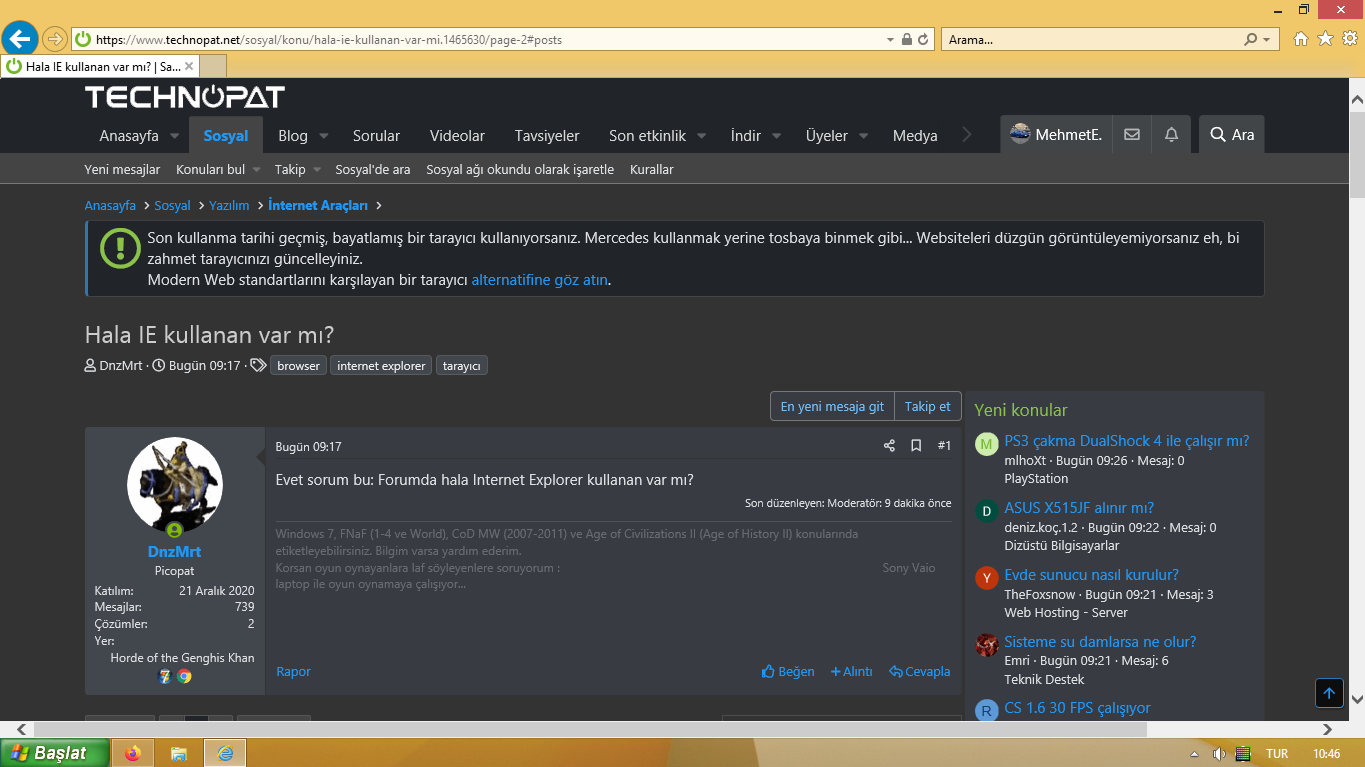Image resolution: width=1365 pixels, height=767 pixels.
Task: Open the Videolar navigation item
Action: click(457, 135)
